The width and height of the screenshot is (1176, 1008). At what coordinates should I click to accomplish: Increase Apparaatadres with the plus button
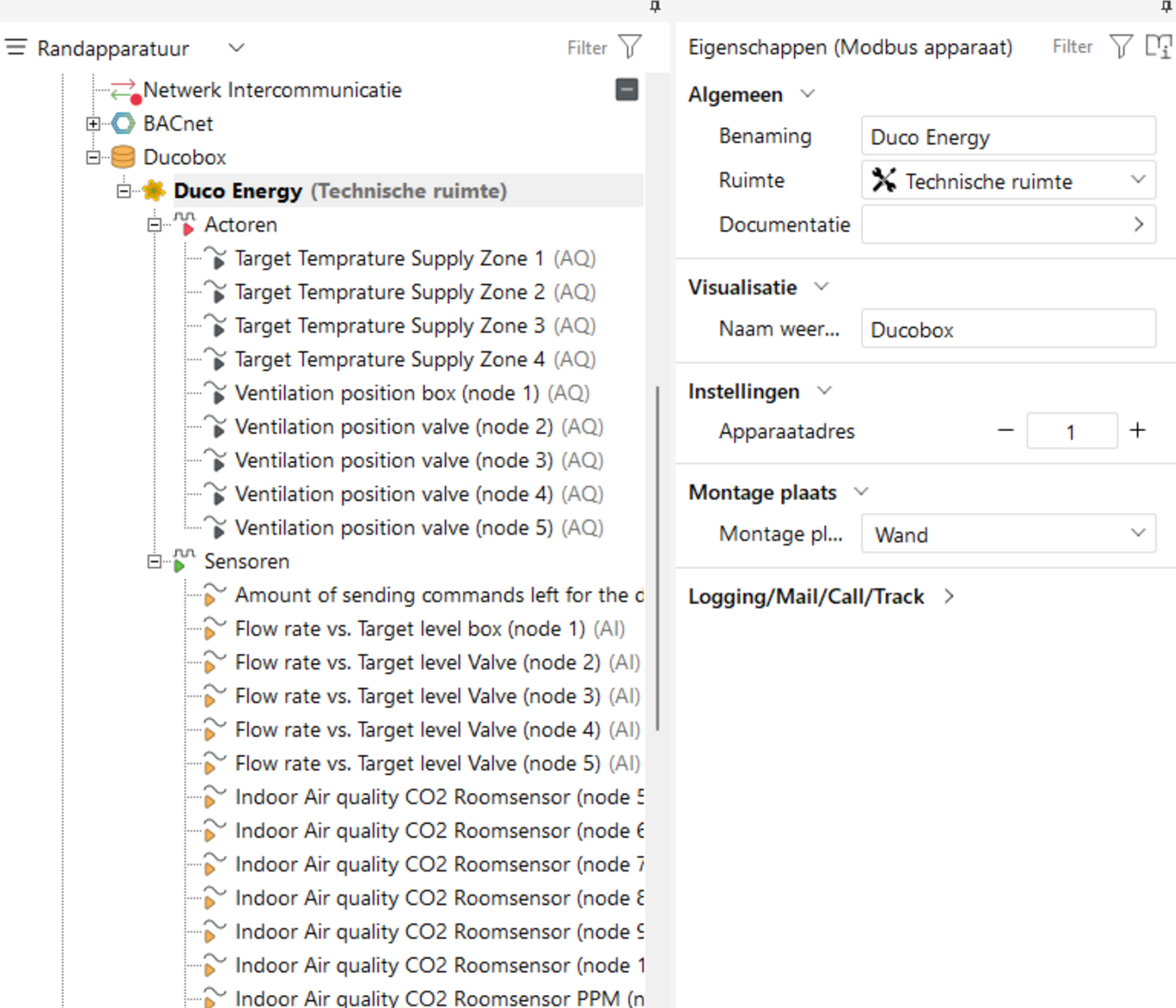pos(1138,431)
